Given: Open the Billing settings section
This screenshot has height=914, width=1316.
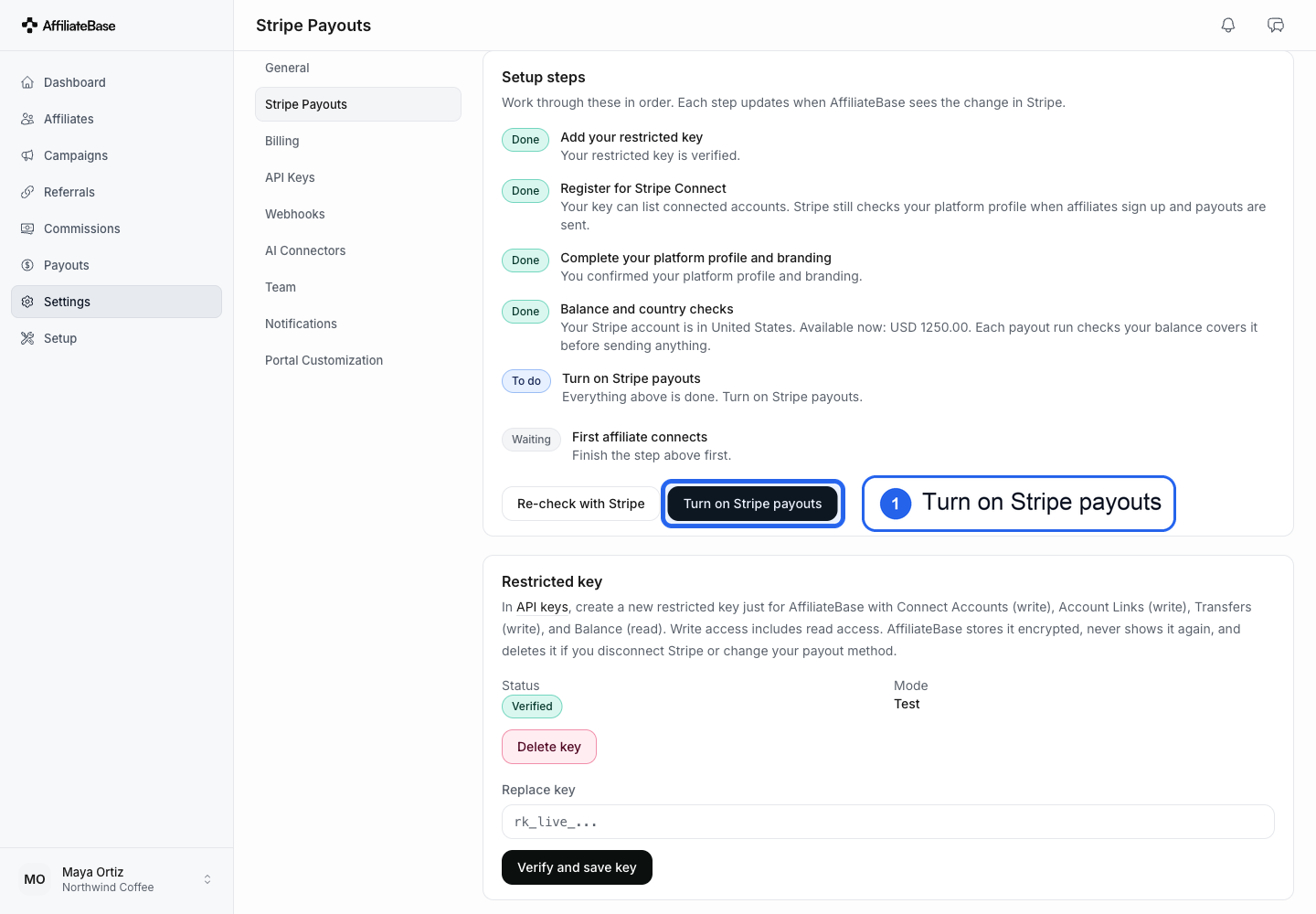Looking at the screenshot, I should click(x=358, y=141).
